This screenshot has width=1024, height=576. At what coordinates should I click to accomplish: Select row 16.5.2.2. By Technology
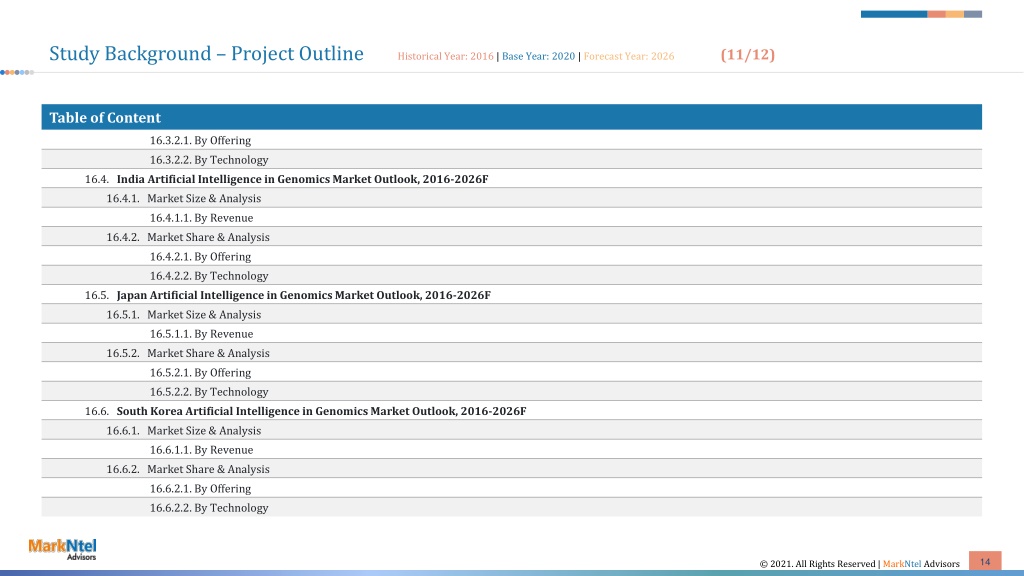pos(511,391)
